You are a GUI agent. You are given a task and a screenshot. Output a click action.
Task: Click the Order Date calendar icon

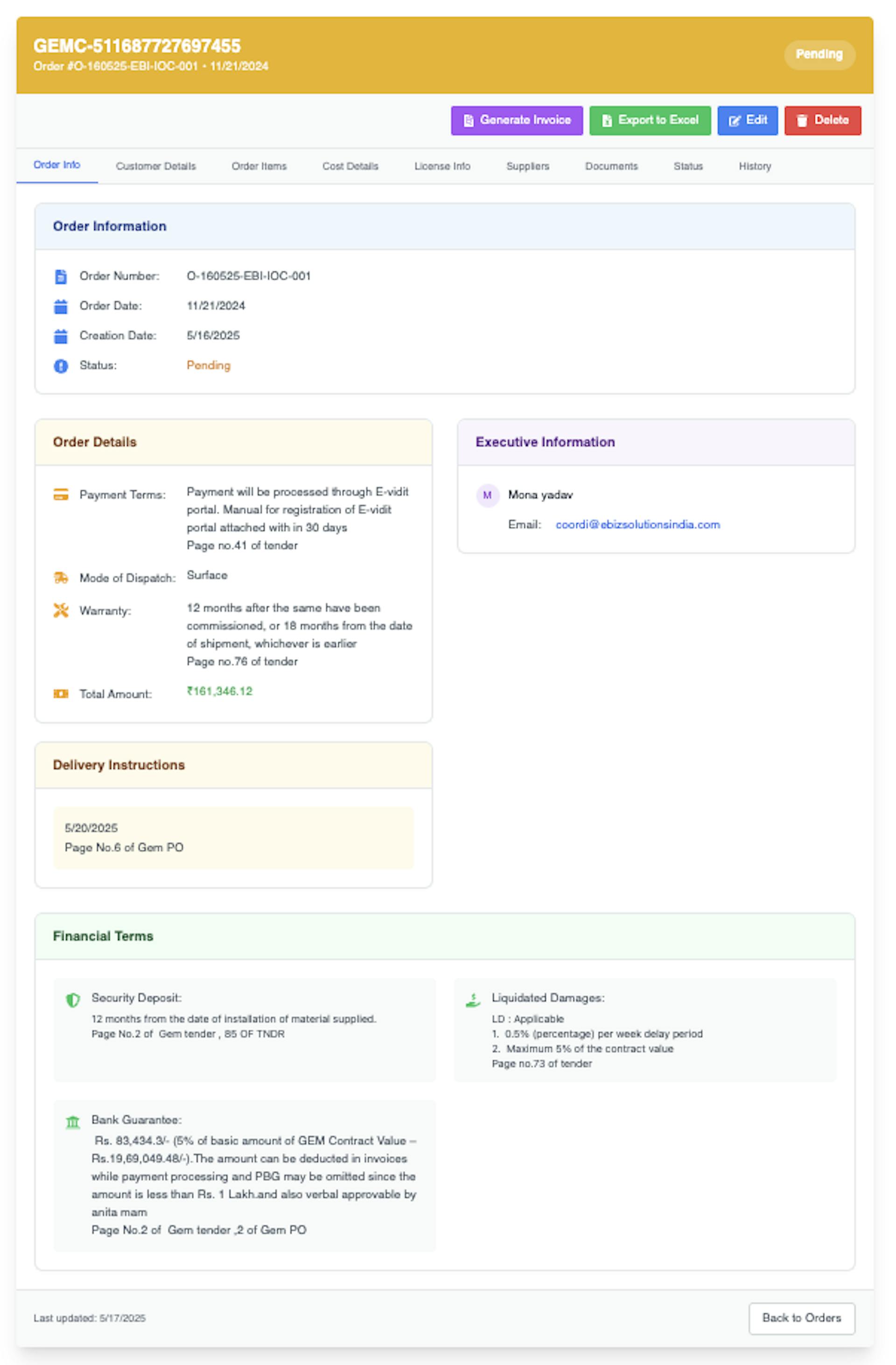(60, 306)
